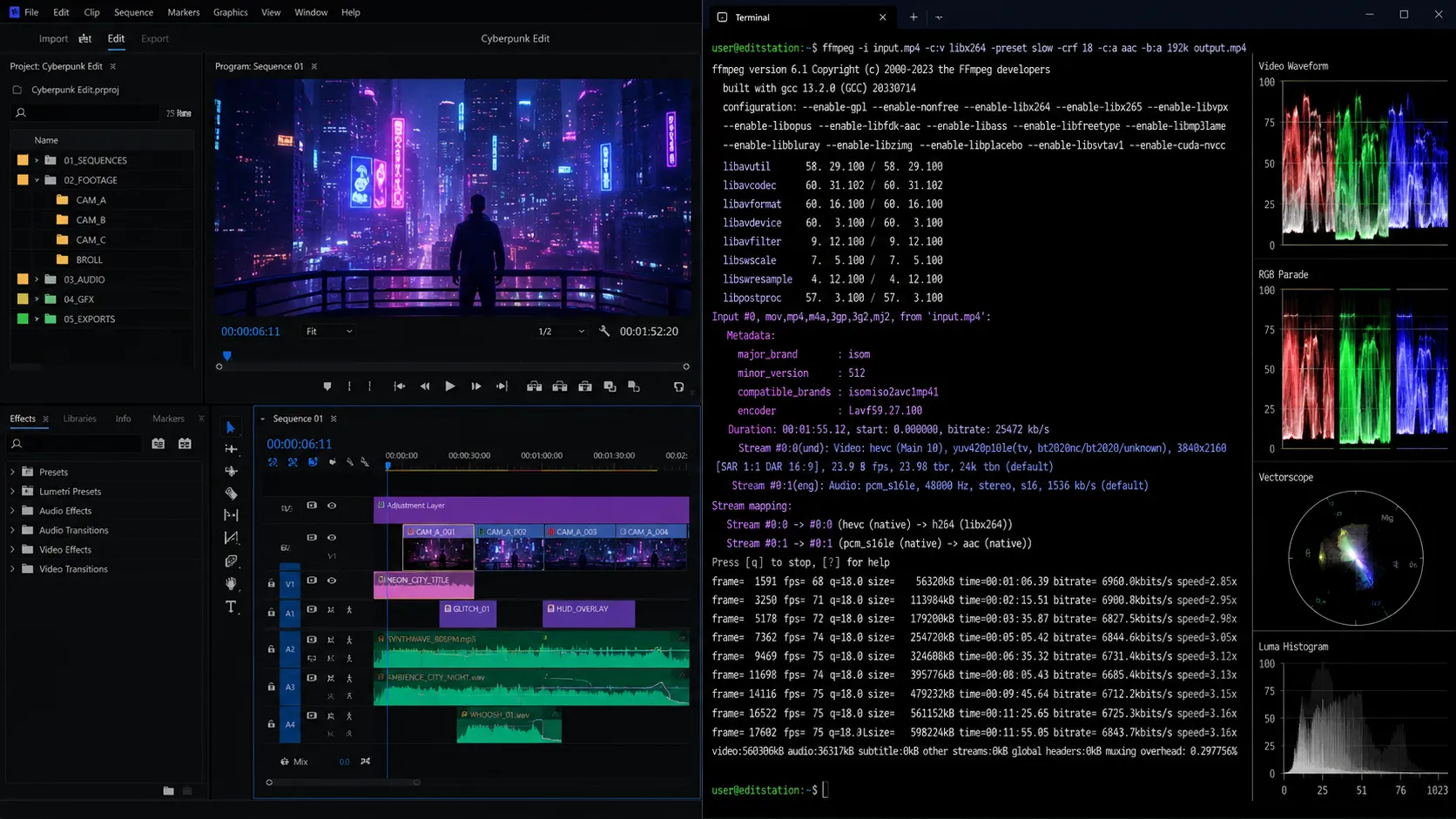Expand the 03_AUDIO bin
The height and width of the screenshot is (819, 1456).
coord(37,279)
